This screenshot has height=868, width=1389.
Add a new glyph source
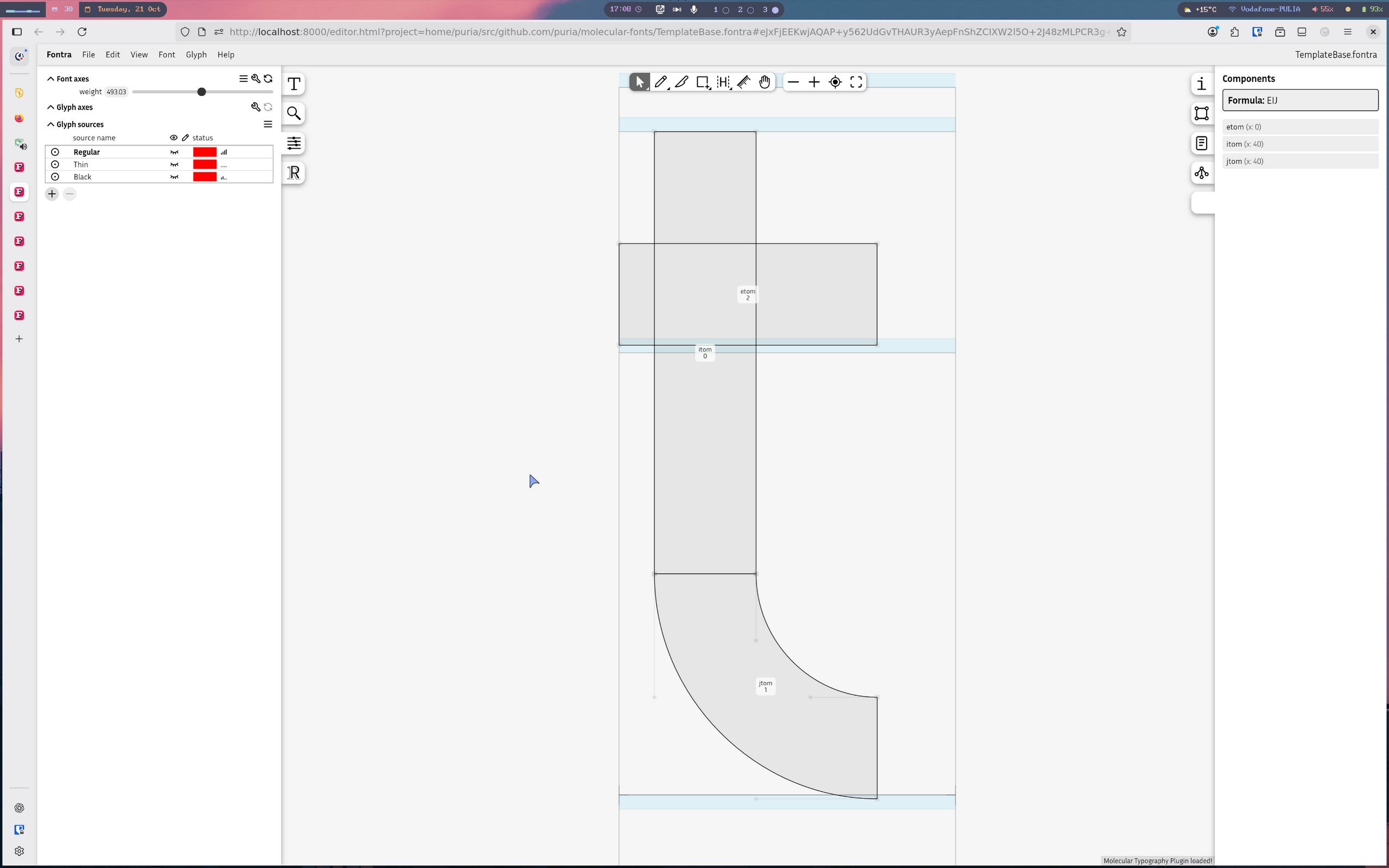pos(52,194)
